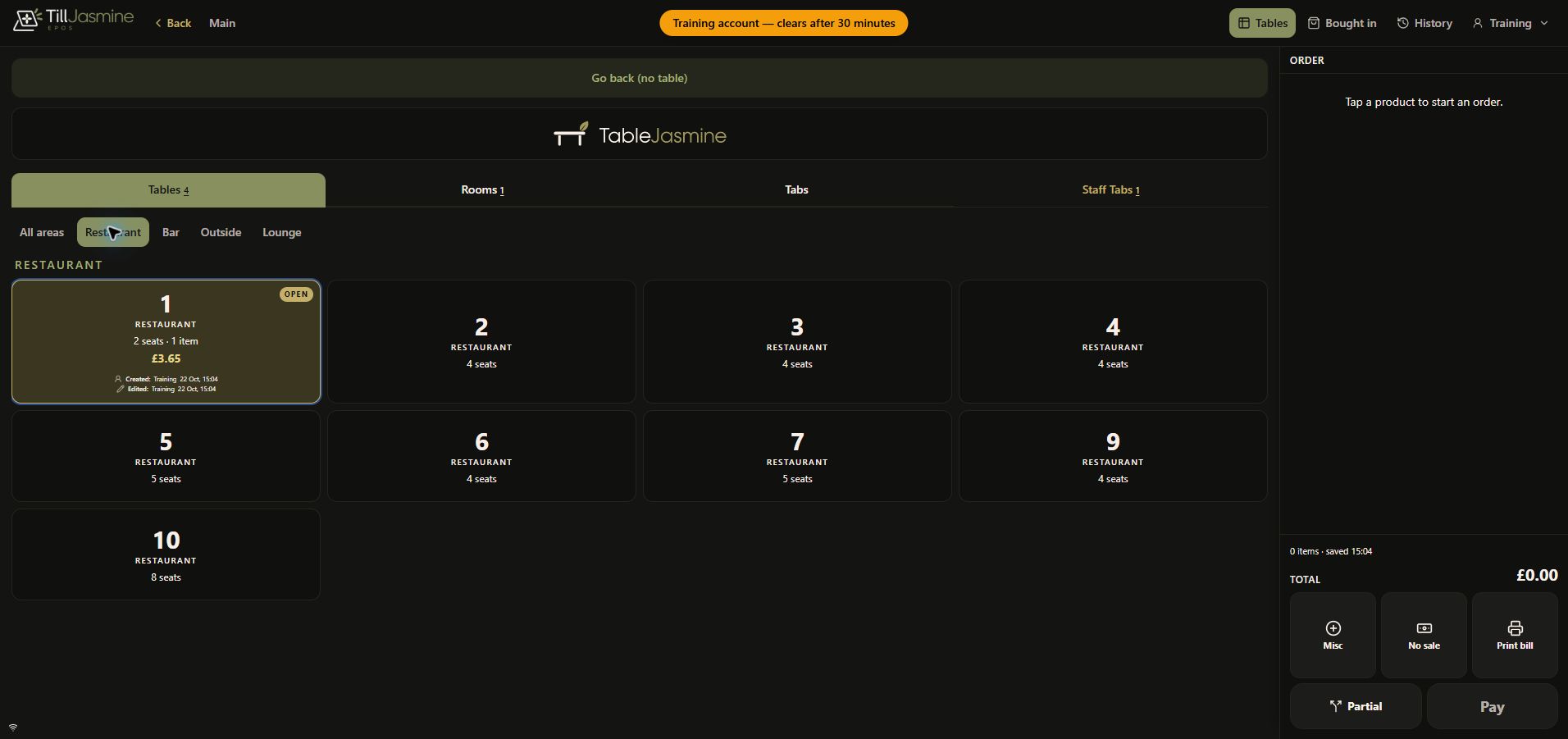Open table 1 with £3.65 order

pyautogui.click(x=166, y=341)
